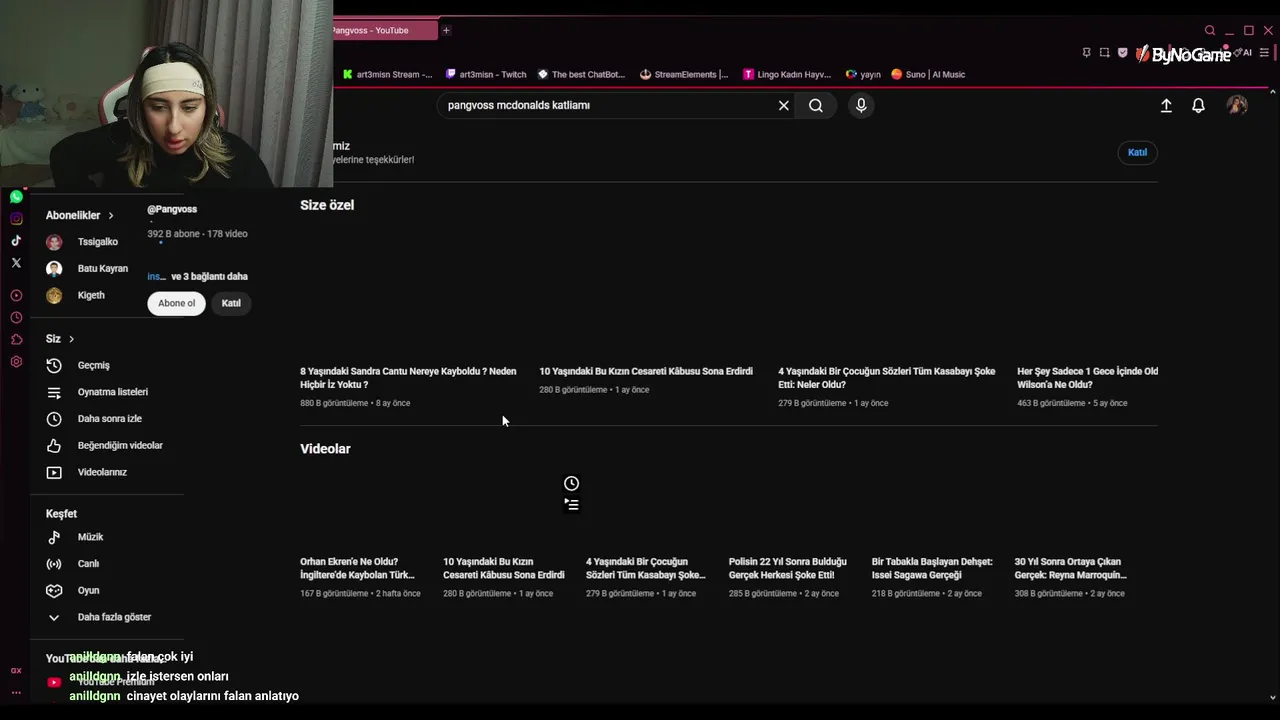Open the Lingo Kadın Hayv... bookmark
The image size is (1280, 720).
(x=787, y=74)
